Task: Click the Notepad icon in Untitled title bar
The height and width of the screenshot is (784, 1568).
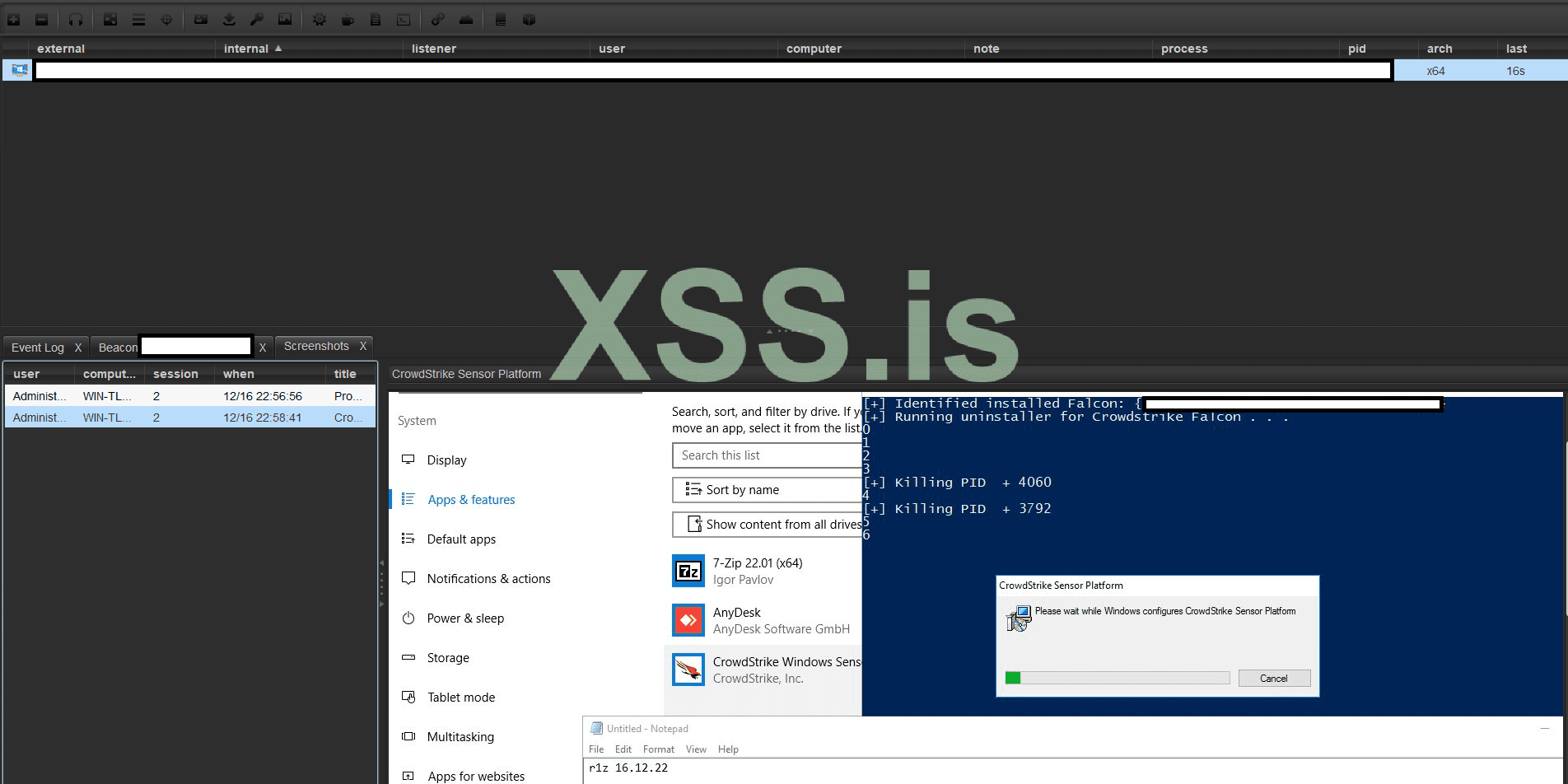Action: (596, 728)
